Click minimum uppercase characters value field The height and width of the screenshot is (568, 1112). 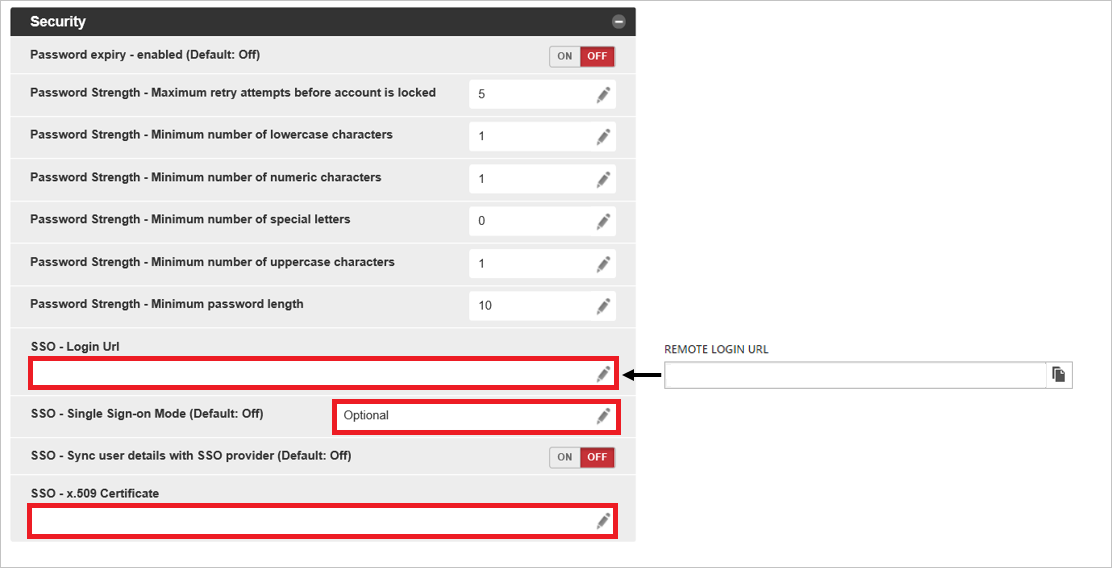(x=543, y=264)
